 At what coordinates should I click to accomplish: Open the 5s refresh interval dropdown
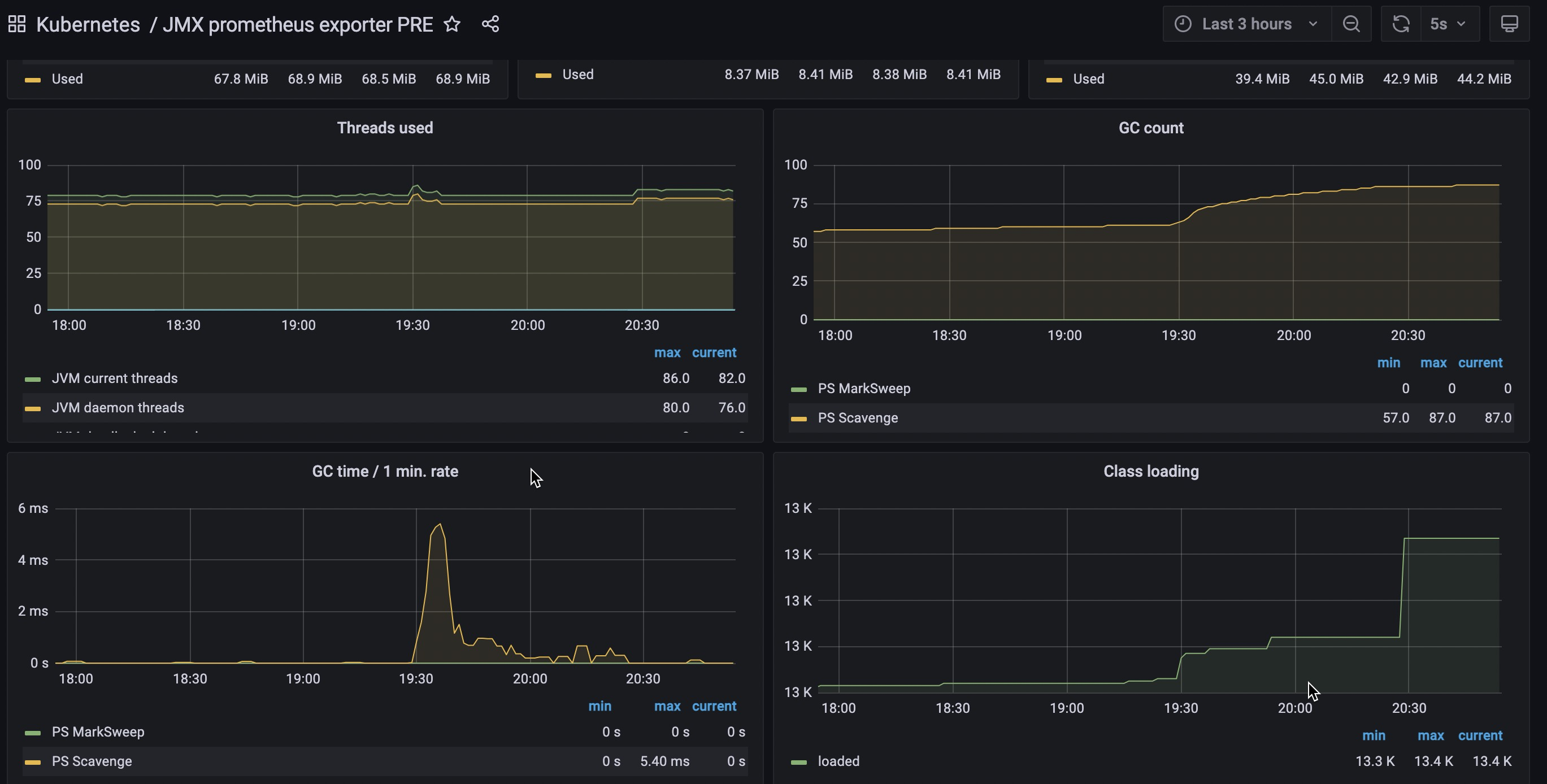click(x=1450, y=24)
